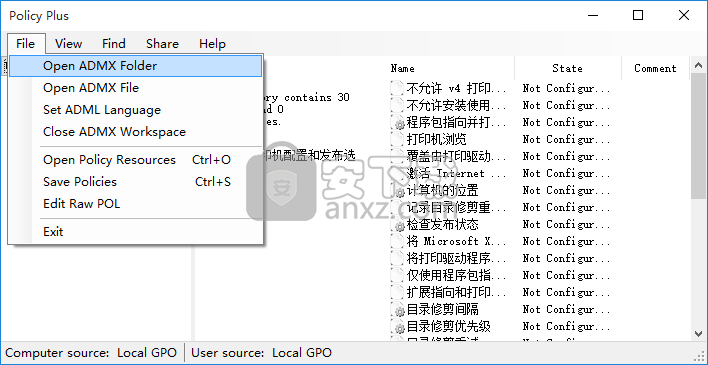Screen dimensions: 708x365
Task: Click Computer source: Local GPO in status bar
Action: (x=91, y=353)
